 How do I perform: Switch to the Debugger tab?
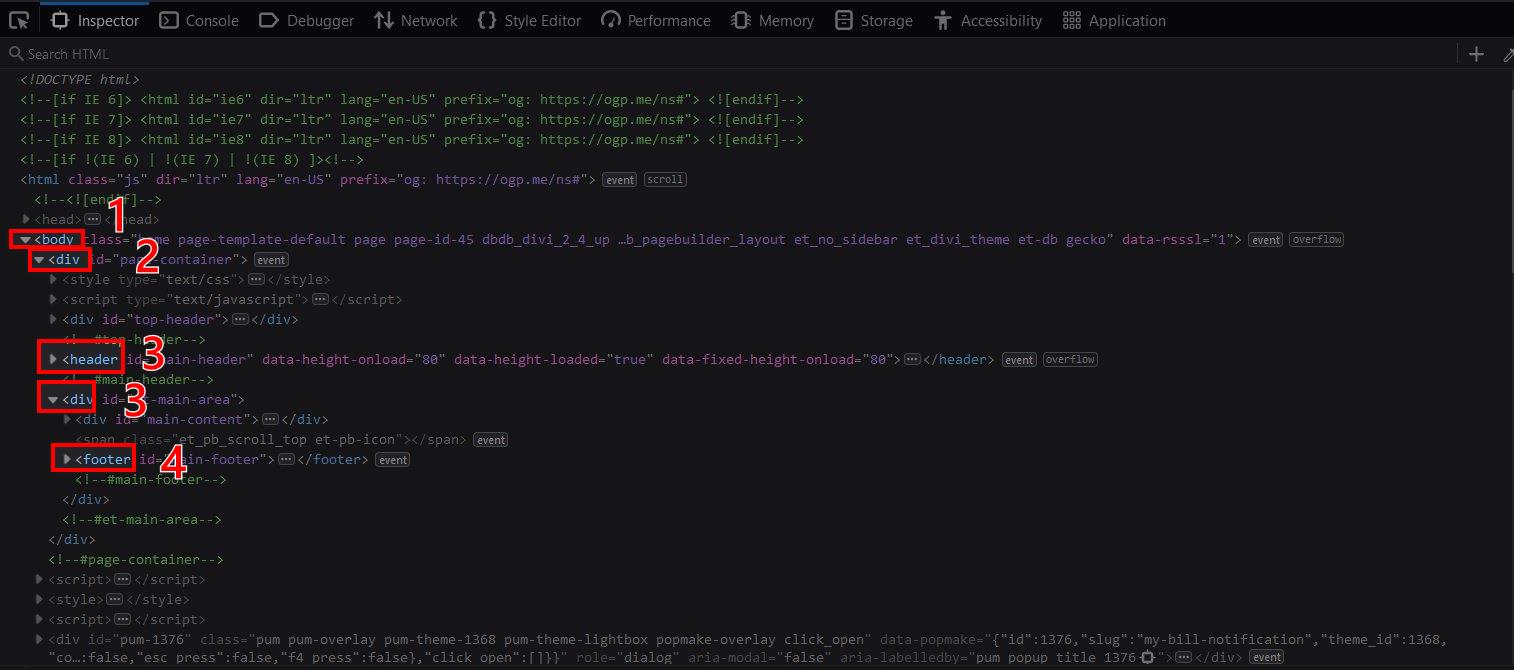click(x=306, y=20)
